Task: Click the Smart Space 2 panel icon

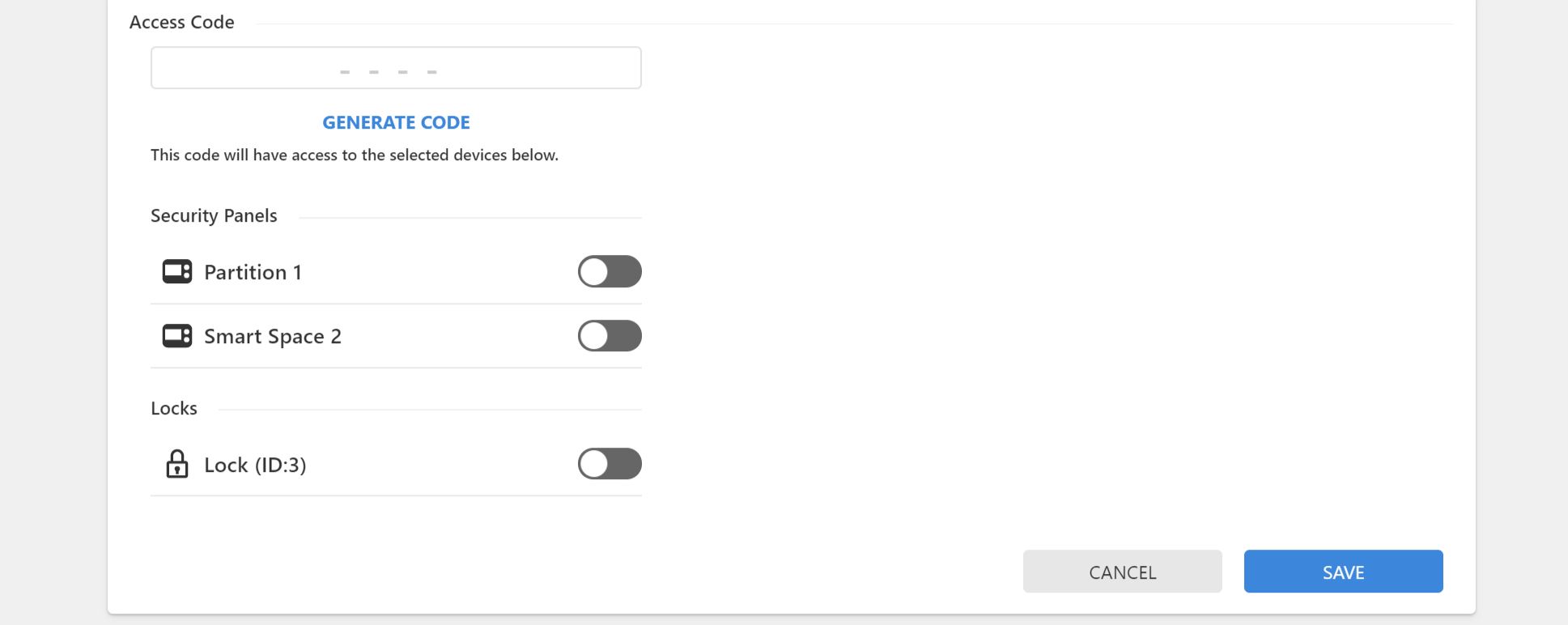Action: point(177,335)
